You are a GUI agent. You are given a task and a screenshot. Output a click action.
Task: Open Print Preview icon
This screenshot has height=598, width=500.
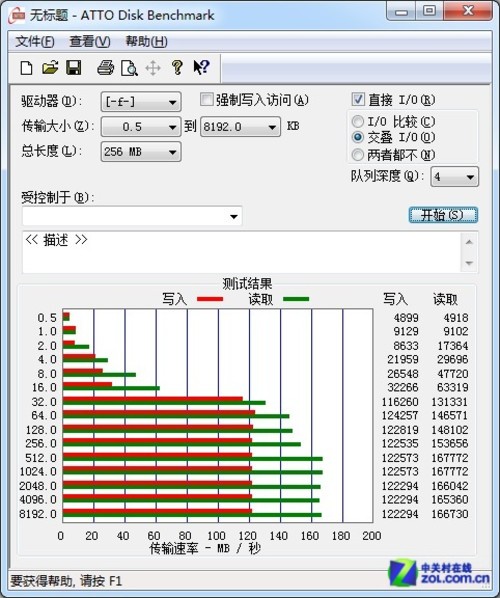[129, 68]
